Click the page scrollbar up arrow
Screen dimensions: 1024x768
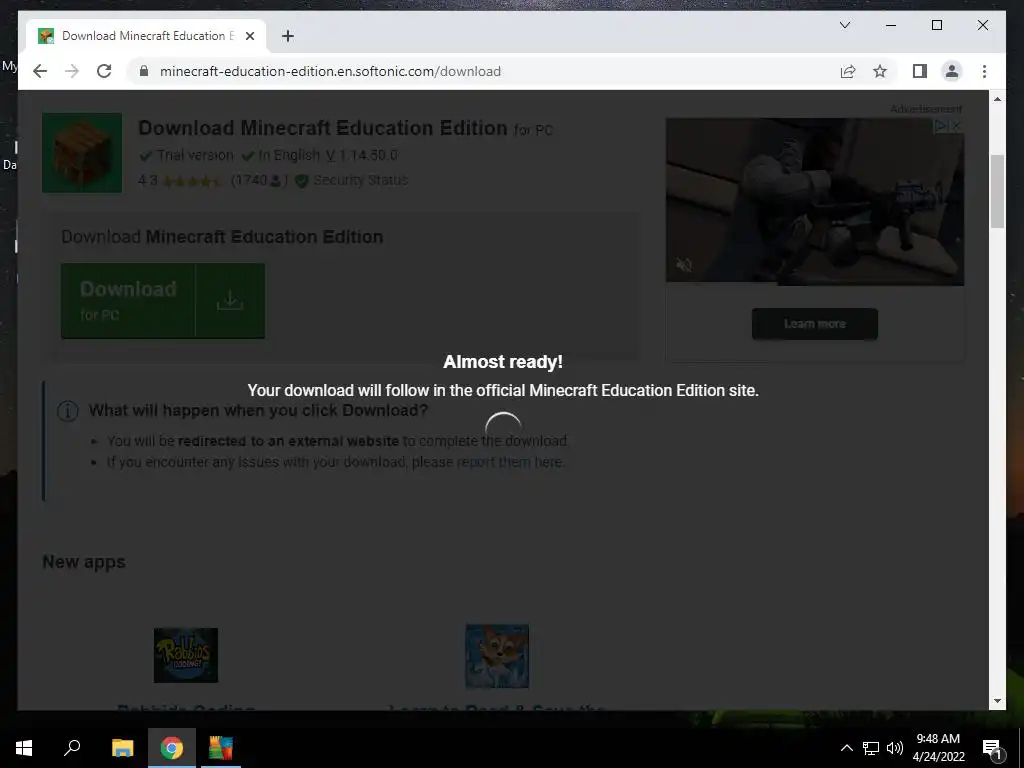(x=997, y=99)
